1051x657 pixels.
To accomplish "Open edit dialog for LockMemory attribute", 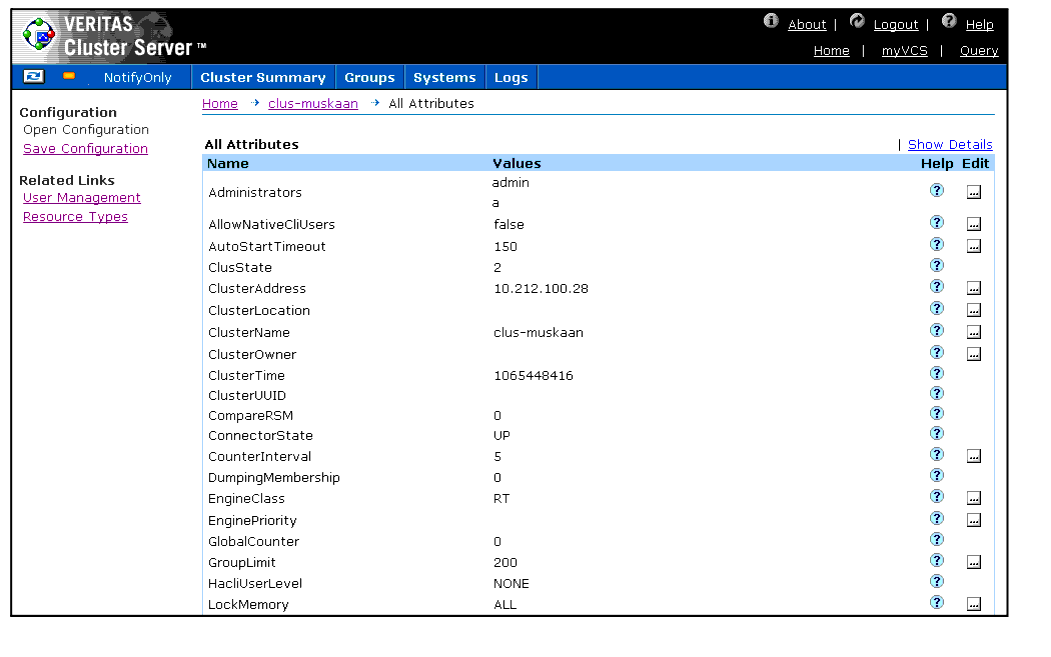I will pyautogui.click(x=974, y=604).
